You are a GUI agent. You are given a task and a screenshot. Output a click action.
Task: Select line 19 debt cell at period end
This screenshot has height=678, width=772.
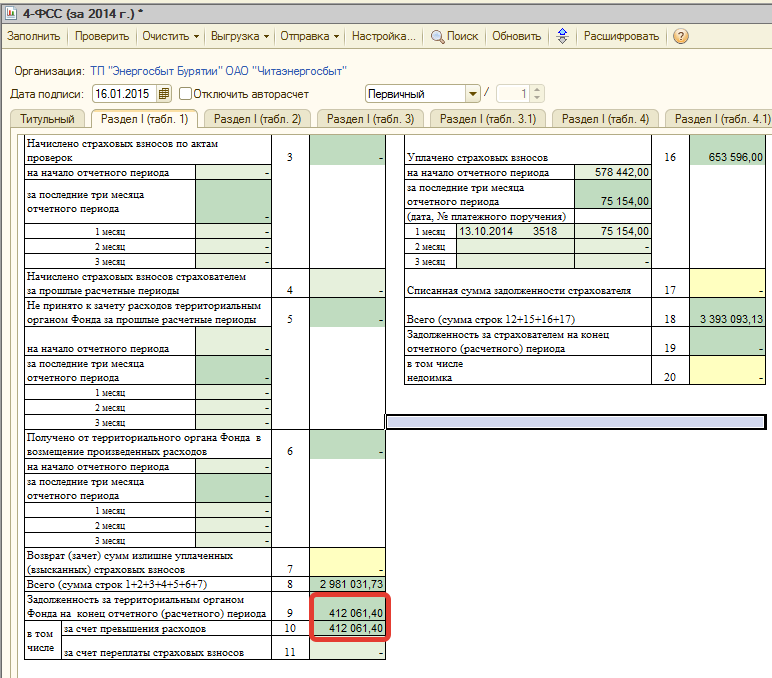[727, 341]
